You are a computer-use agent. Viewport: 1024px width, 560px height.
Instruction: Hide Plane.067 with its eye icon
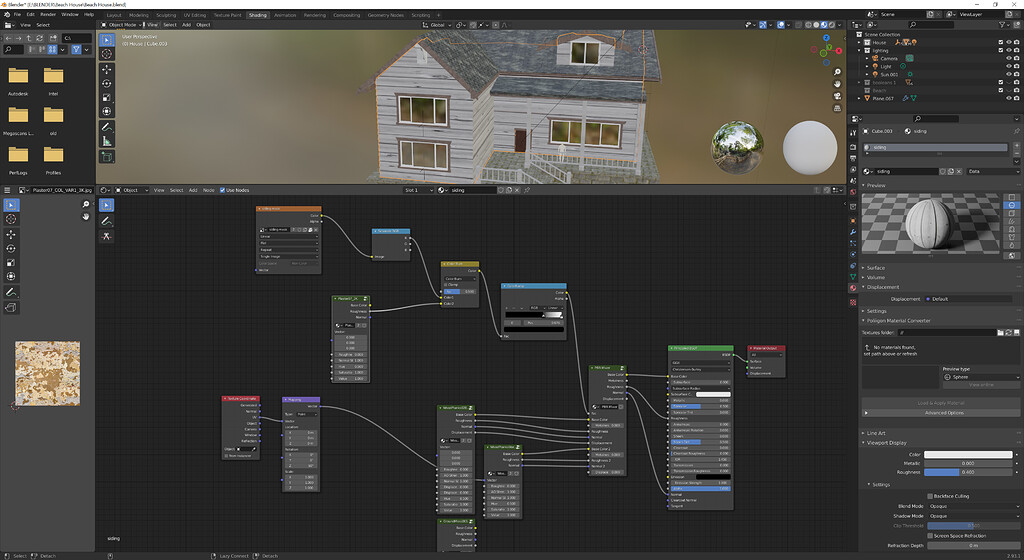tap(1008, 99)
